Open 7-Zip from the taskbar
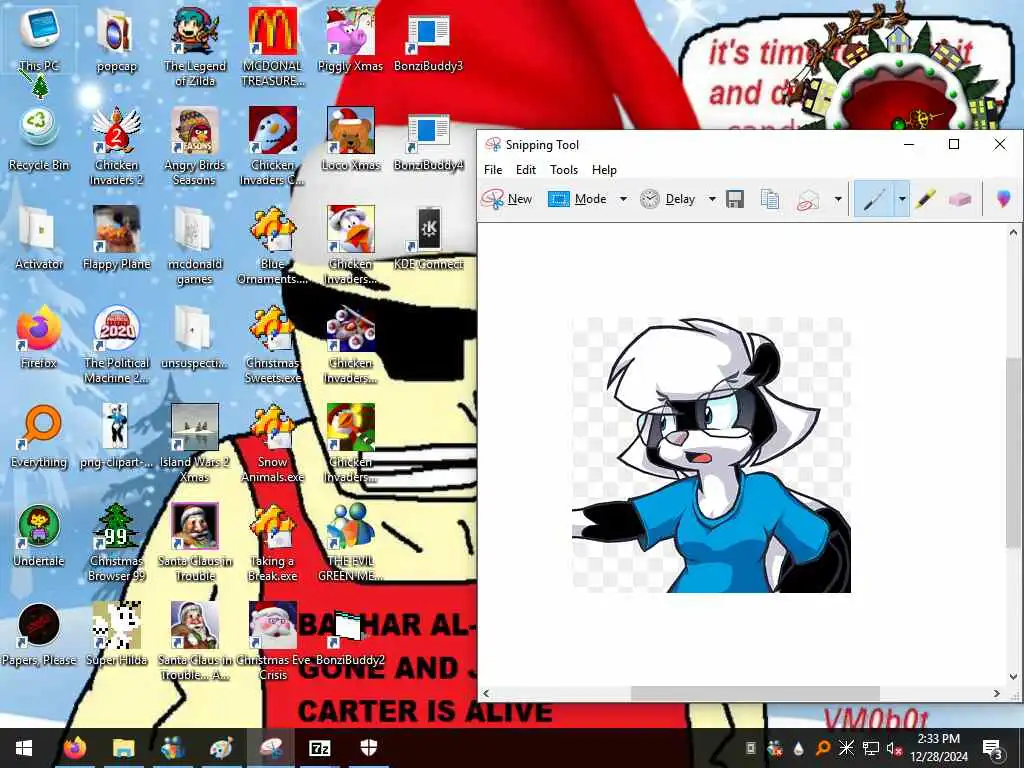Viewport: 1024px width, 768px height. (x=319, y=748)
